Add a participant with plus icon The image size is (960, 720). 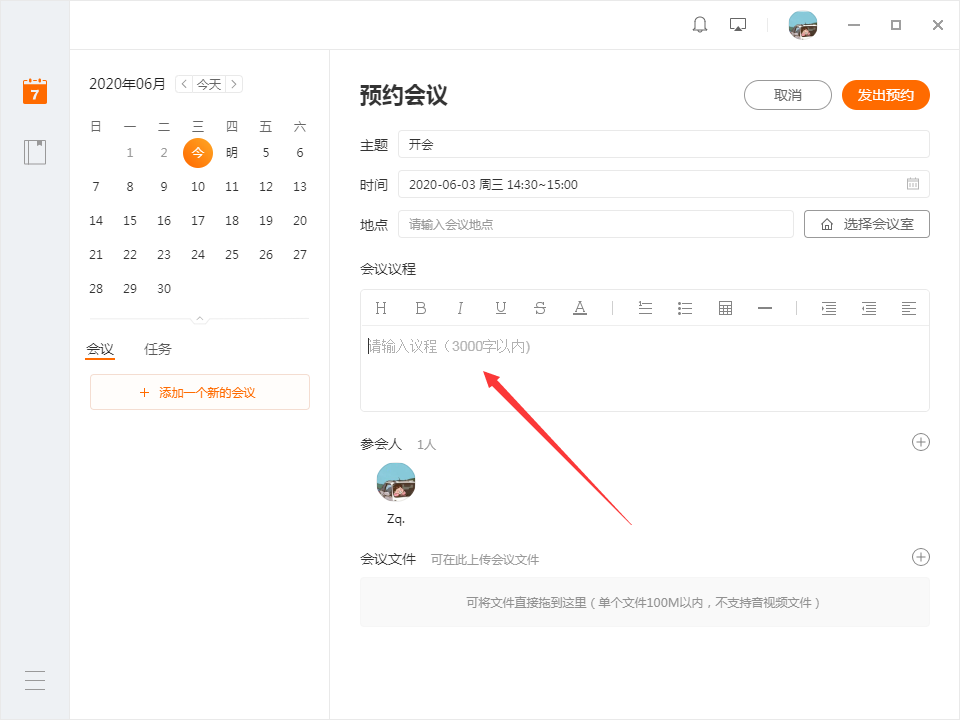921,442
